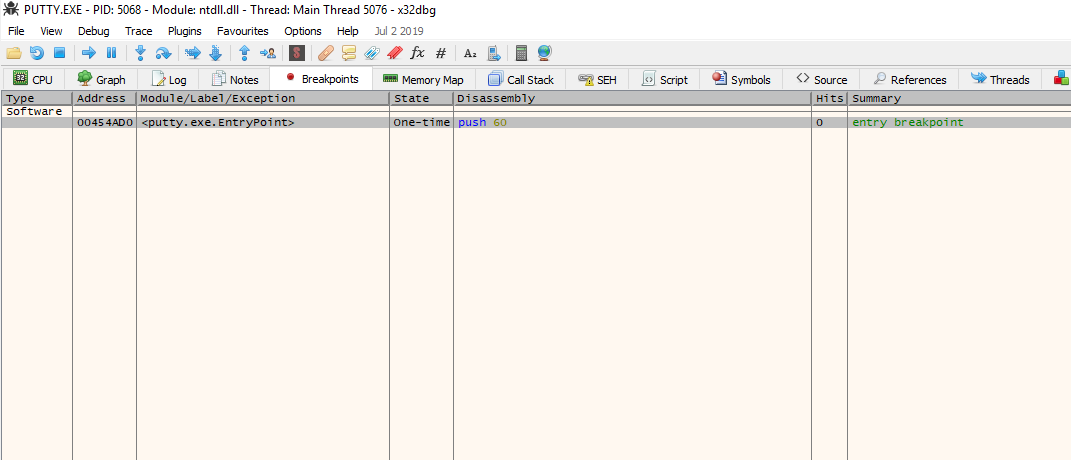Viewport: 1071px width, 460px height.
Task: Open the Help menu
Action: (x=348, y=31)
